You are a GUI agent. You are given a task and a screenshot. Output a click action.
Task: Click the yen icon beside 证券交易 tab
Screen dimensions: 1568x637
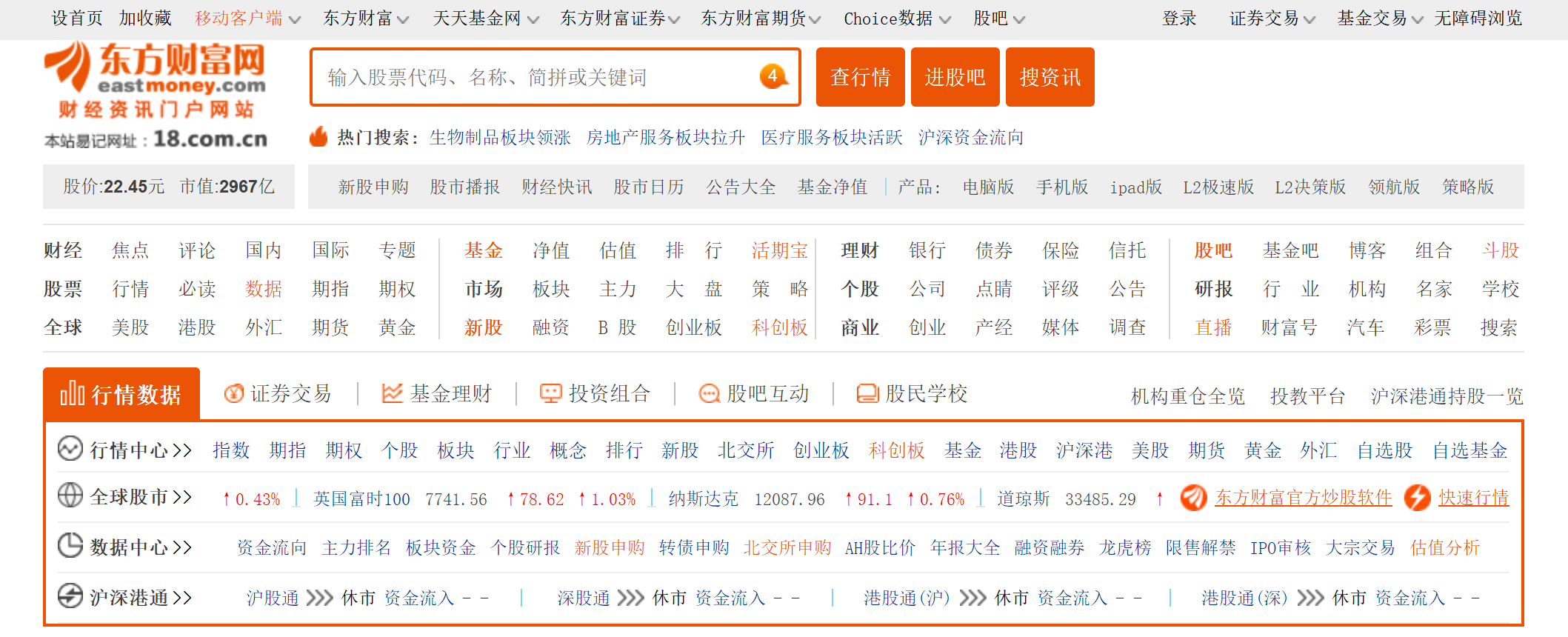point(234,393)
